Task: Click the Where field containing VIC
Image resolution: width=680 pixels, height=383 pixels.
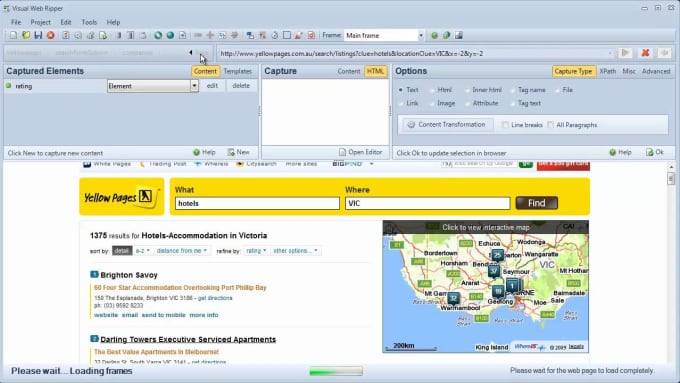Action: point(428,203)
